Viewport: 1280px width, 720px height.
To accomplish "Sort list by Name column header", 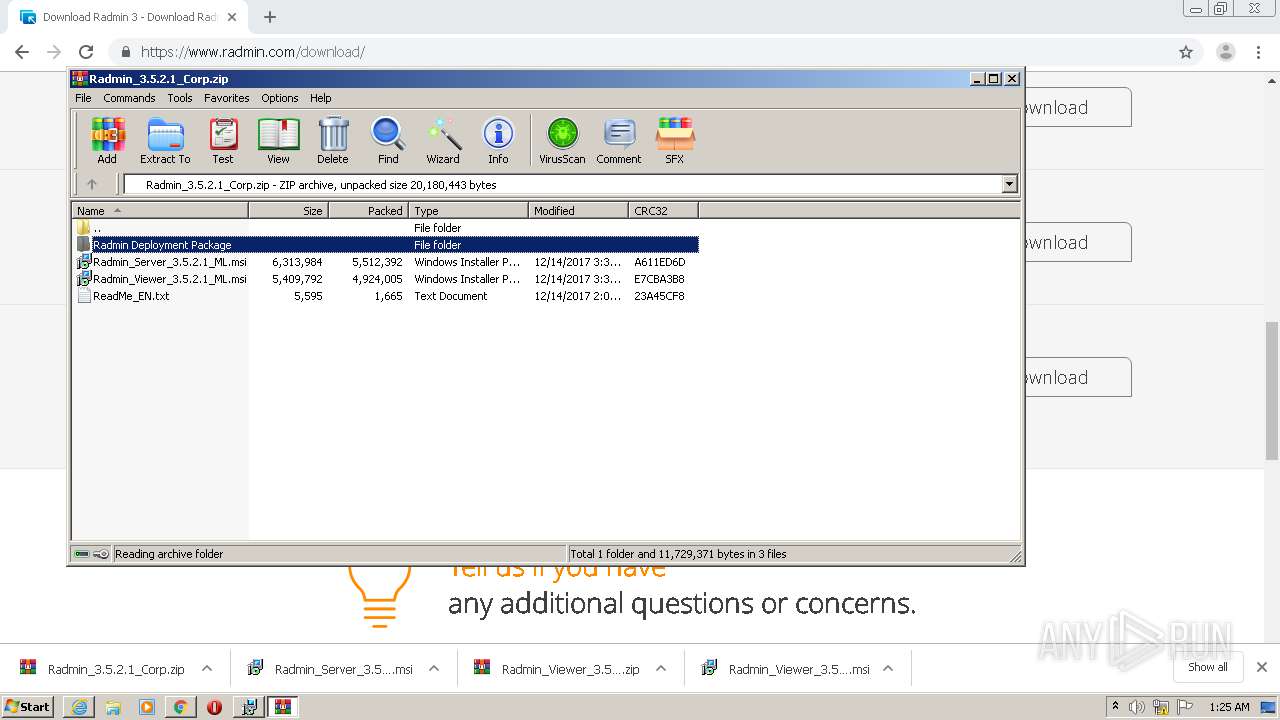I will [x=160, y=211].
